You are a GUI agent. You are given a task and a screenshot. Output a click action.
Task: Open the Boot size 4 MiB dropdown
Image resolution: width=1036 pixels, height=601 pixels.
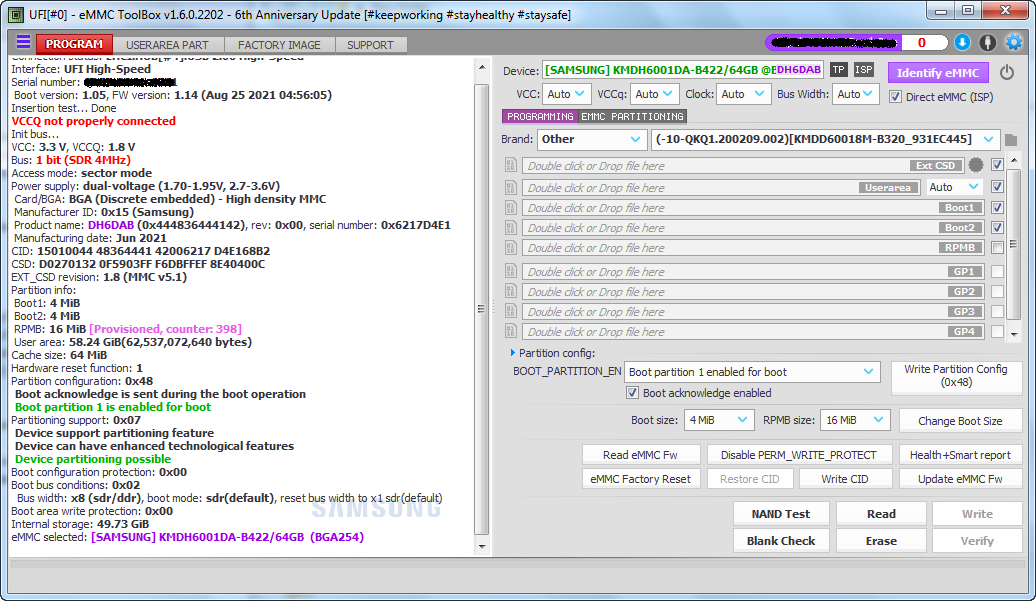(x=718, y=420)
